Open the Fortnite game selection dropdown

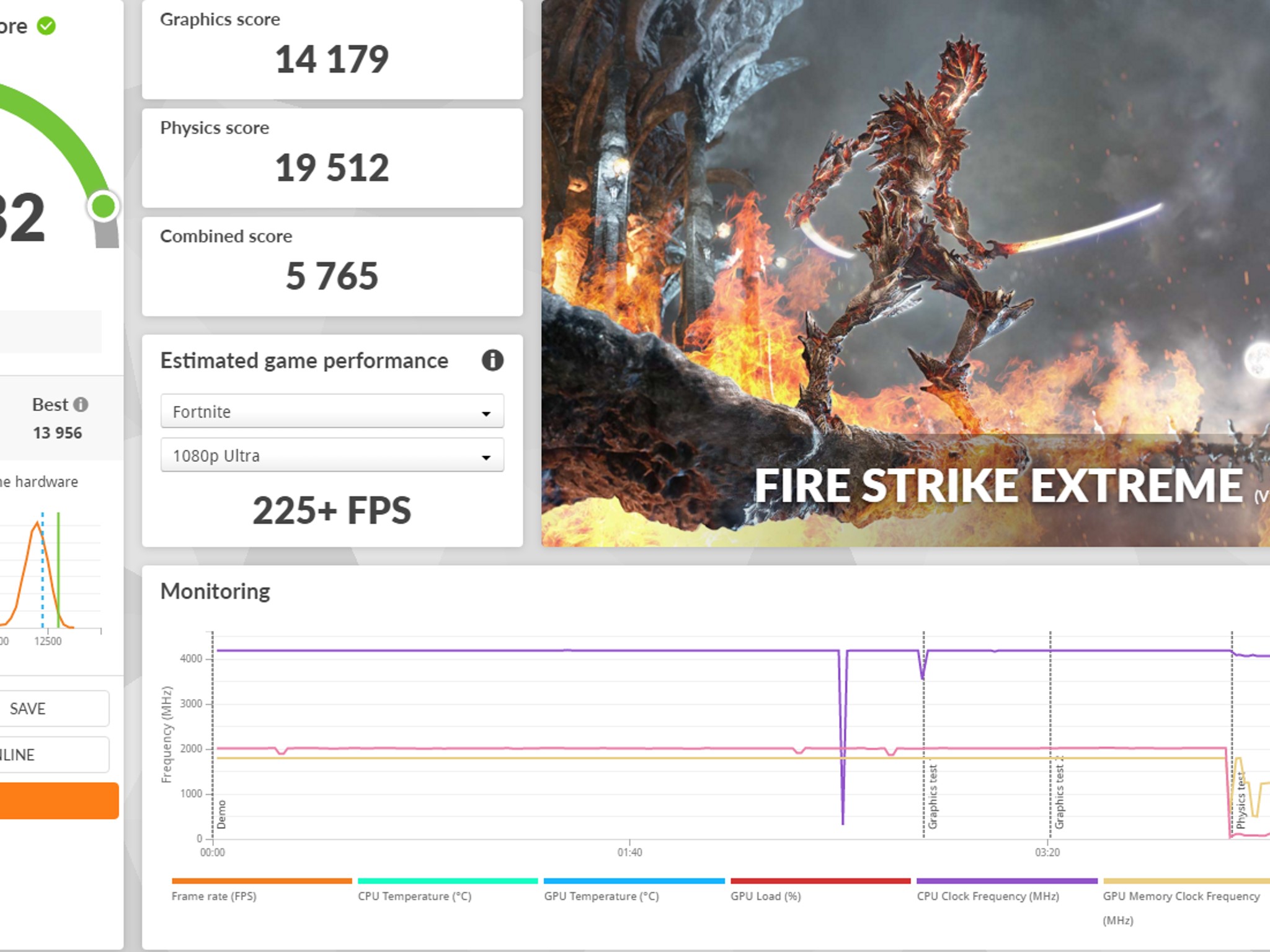point(332,411)
